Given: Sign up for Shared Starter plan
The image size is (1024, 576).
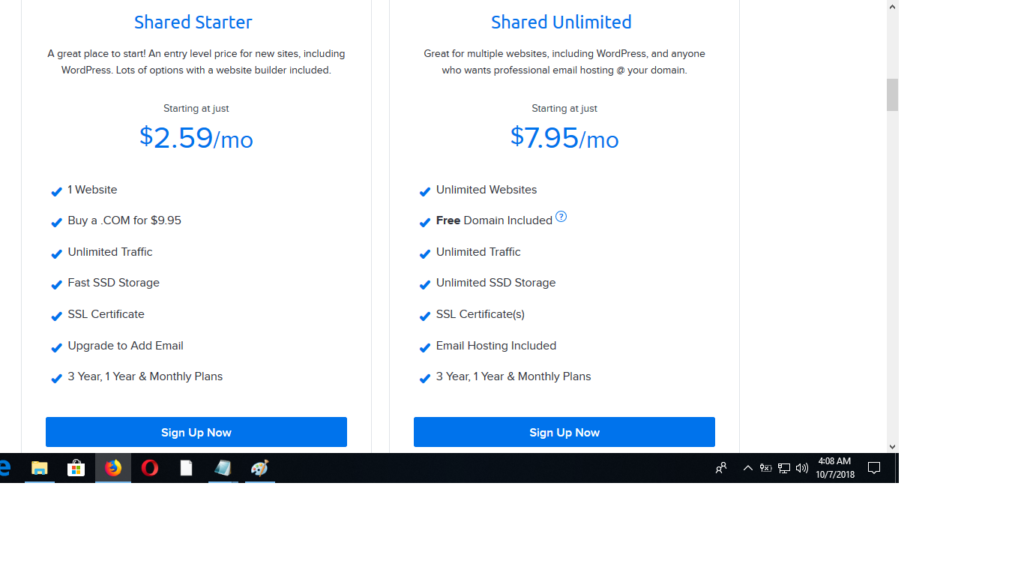Looking at the screenshot, I should pyautogui.click(x=196, y=432).
